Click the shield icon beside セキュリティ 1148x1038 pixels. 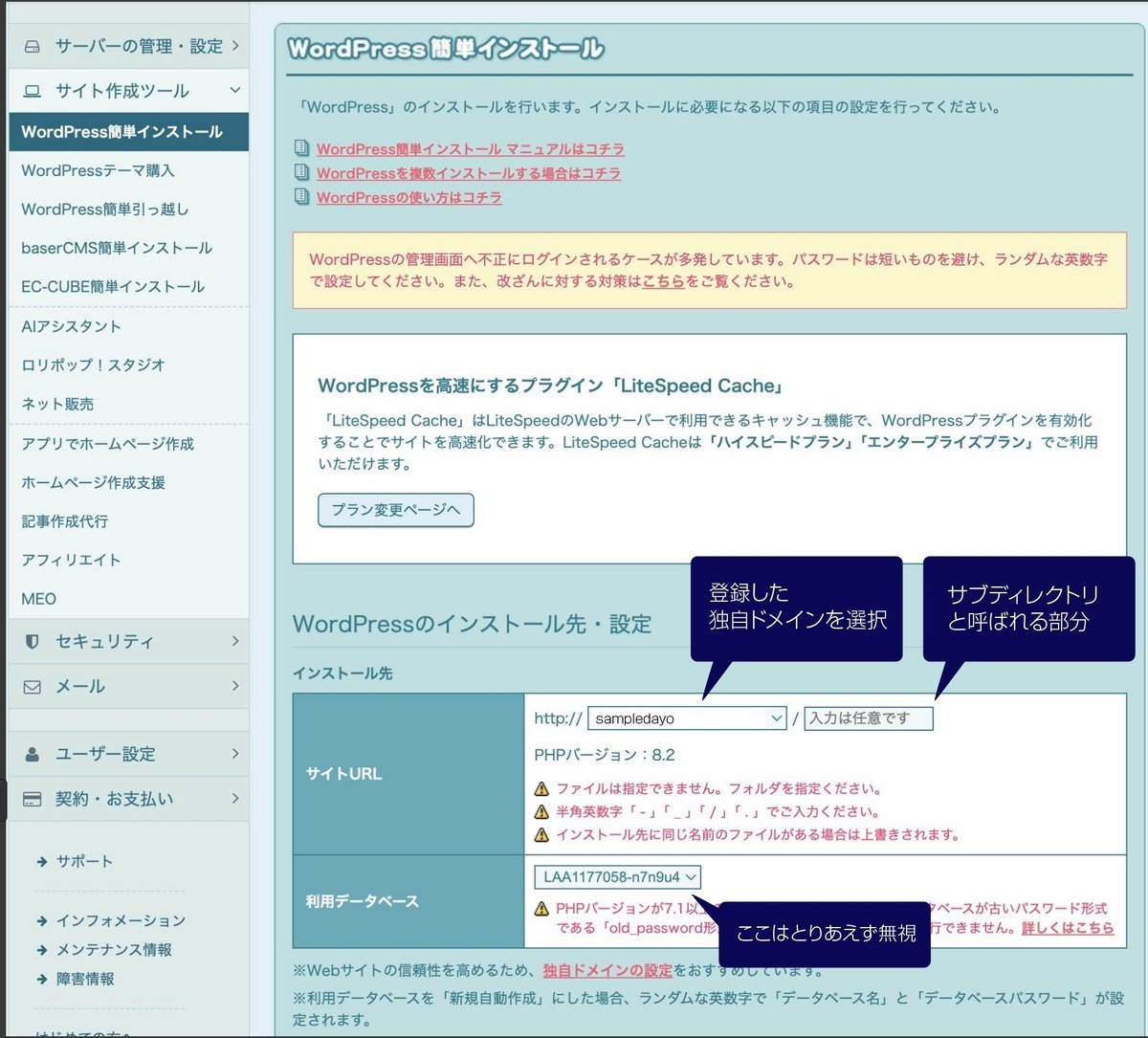(33, 642)
